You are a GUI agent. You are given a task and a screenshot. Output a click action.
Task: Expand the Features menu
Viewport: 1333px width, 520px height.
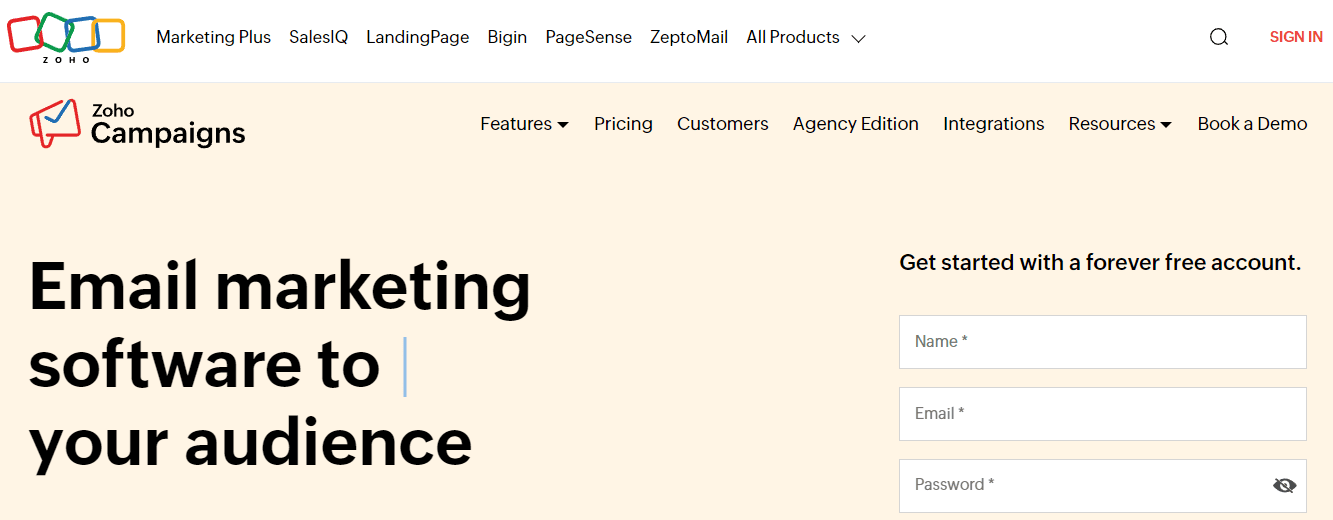point(524,124)
